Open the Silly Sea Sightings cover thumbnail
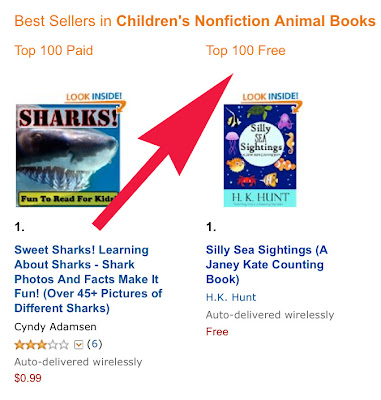 tap(260, 156)
